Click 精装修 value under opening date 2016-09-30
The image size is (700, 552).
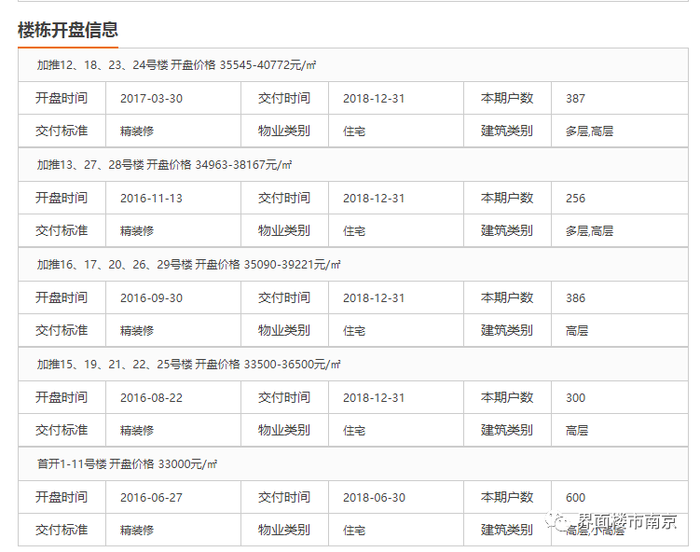pos(137,331)
